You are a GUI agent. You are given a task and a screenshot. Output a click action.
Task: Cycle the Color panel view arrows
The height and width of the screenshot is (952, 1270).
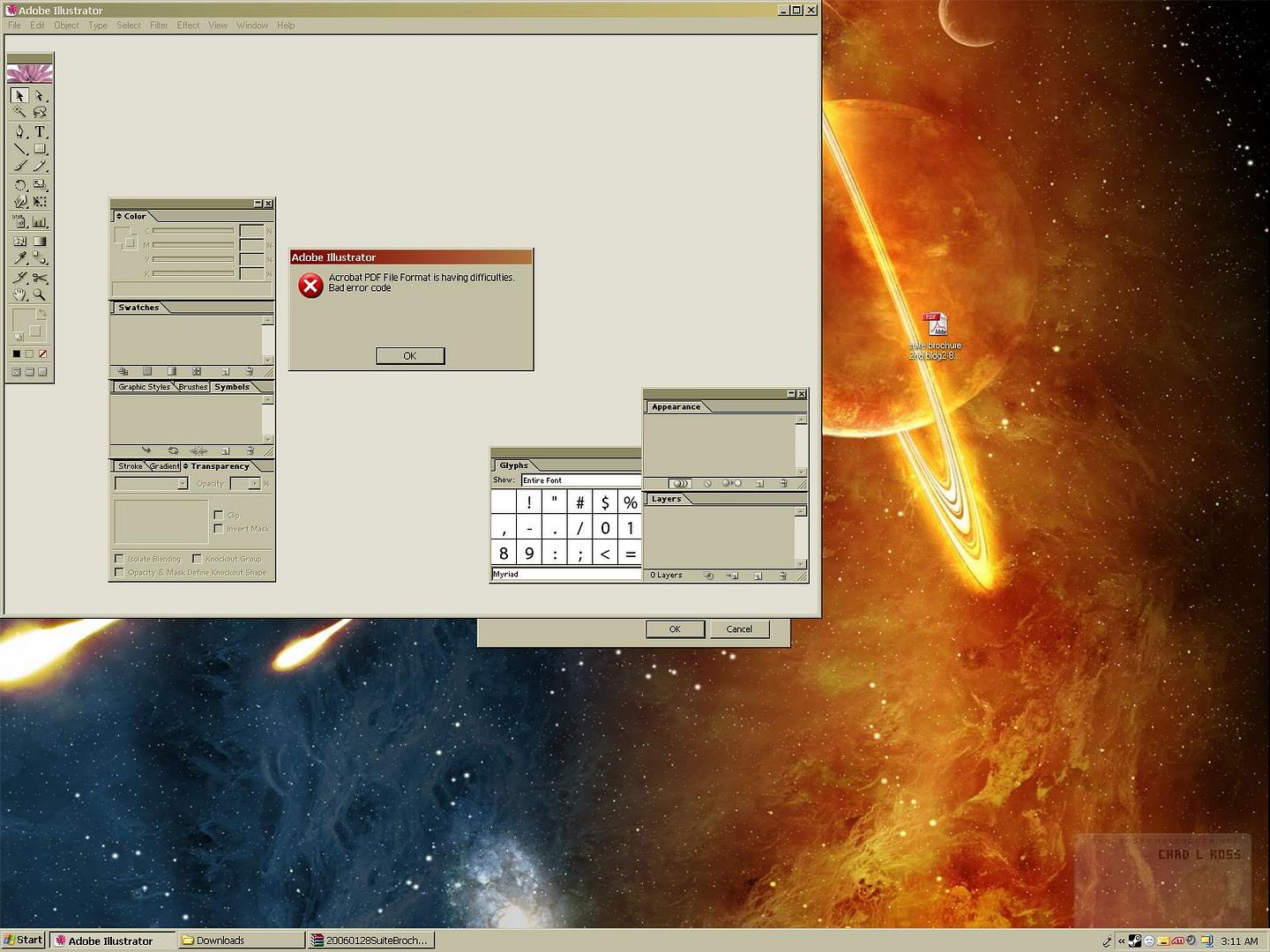(x=119, y=216)
